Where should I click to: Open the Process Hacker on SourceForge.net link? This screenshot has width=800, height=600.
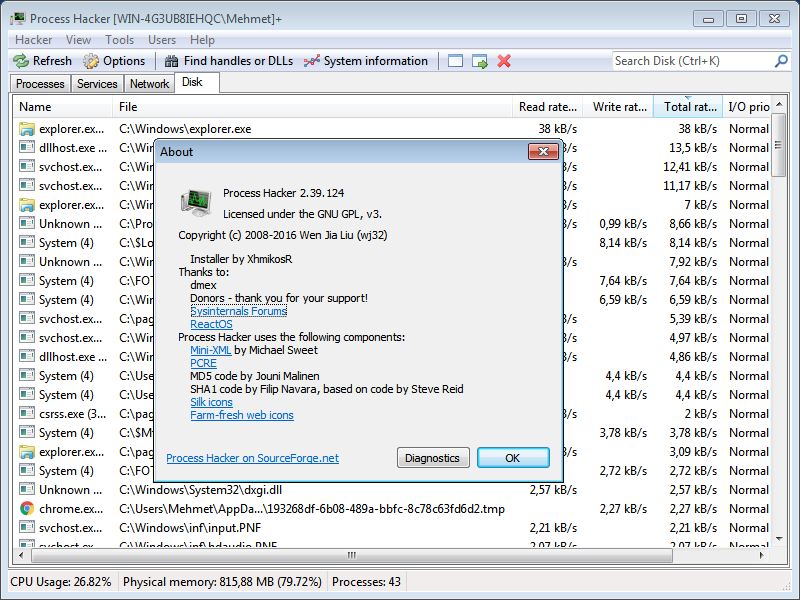[x=253, y=458]
